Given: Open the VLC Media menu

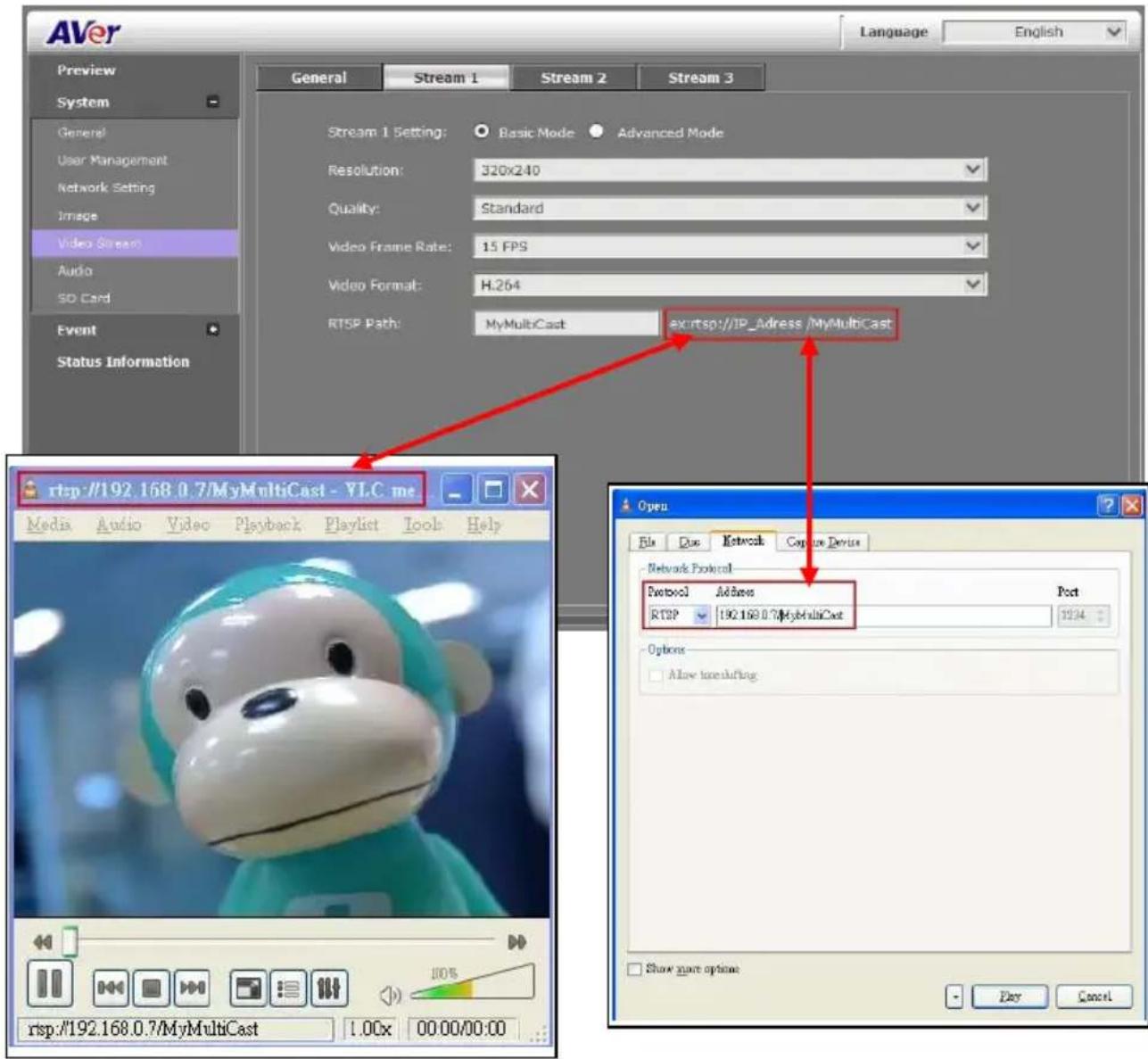Looking at the screenshot, I should coord(49,525).
